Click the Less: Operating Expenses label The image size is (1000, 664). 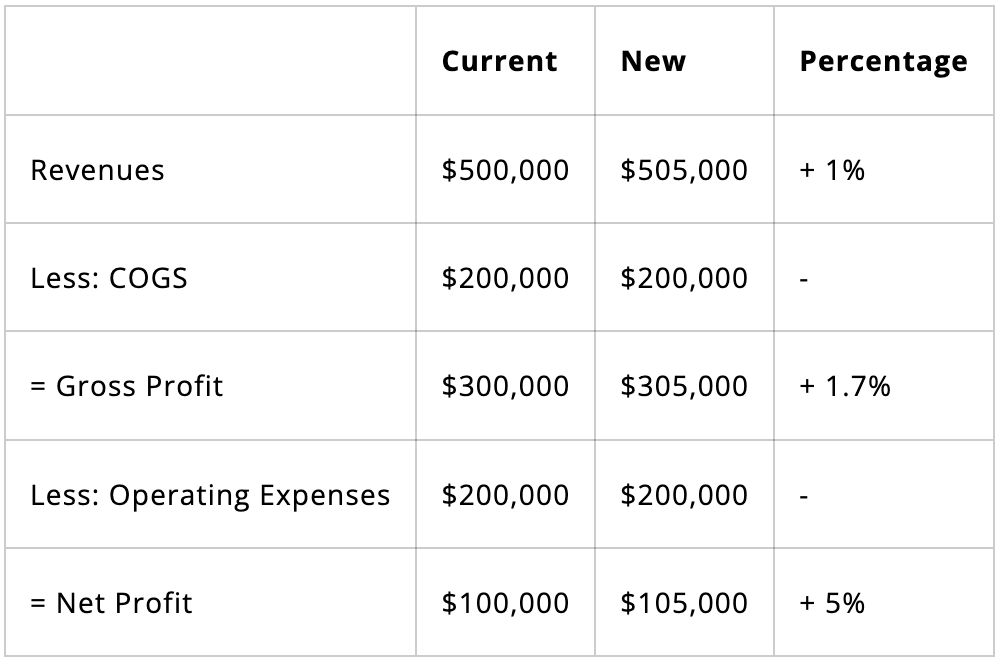[210, 495]
